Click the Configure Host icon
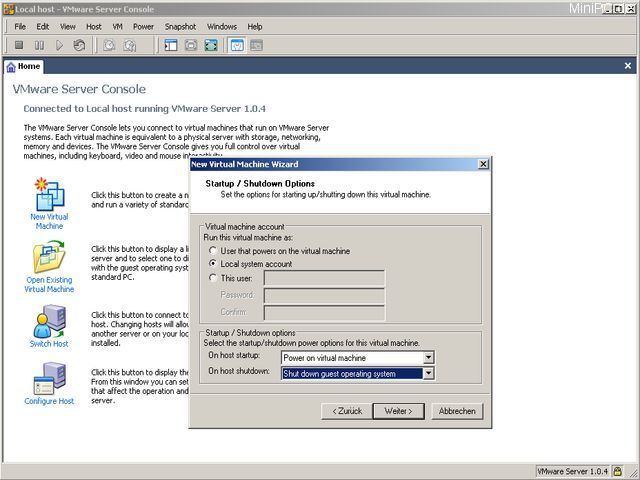Image resolution: width=640 pixels, height=480 pixels. (49, 385)
